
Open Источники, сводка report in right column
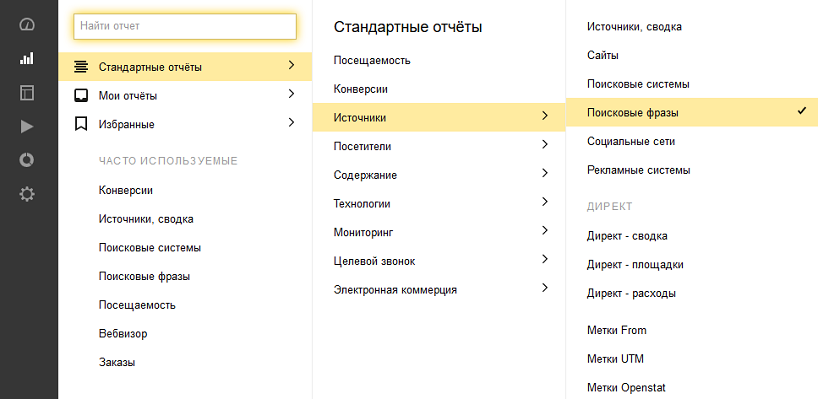[x=634, y=26]
